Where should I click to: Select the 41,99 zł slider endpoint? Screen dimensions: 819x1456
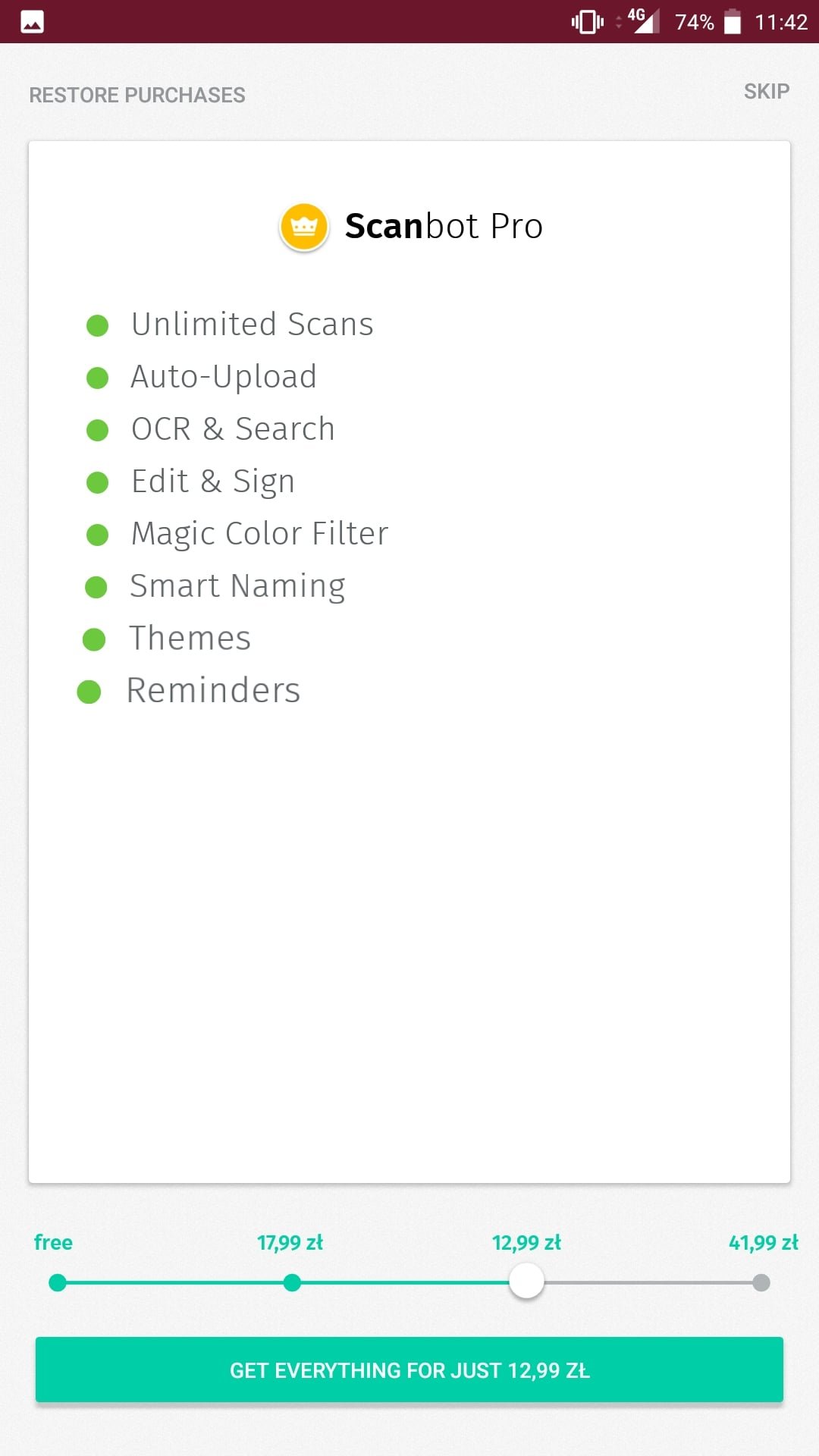(761, 1282)
